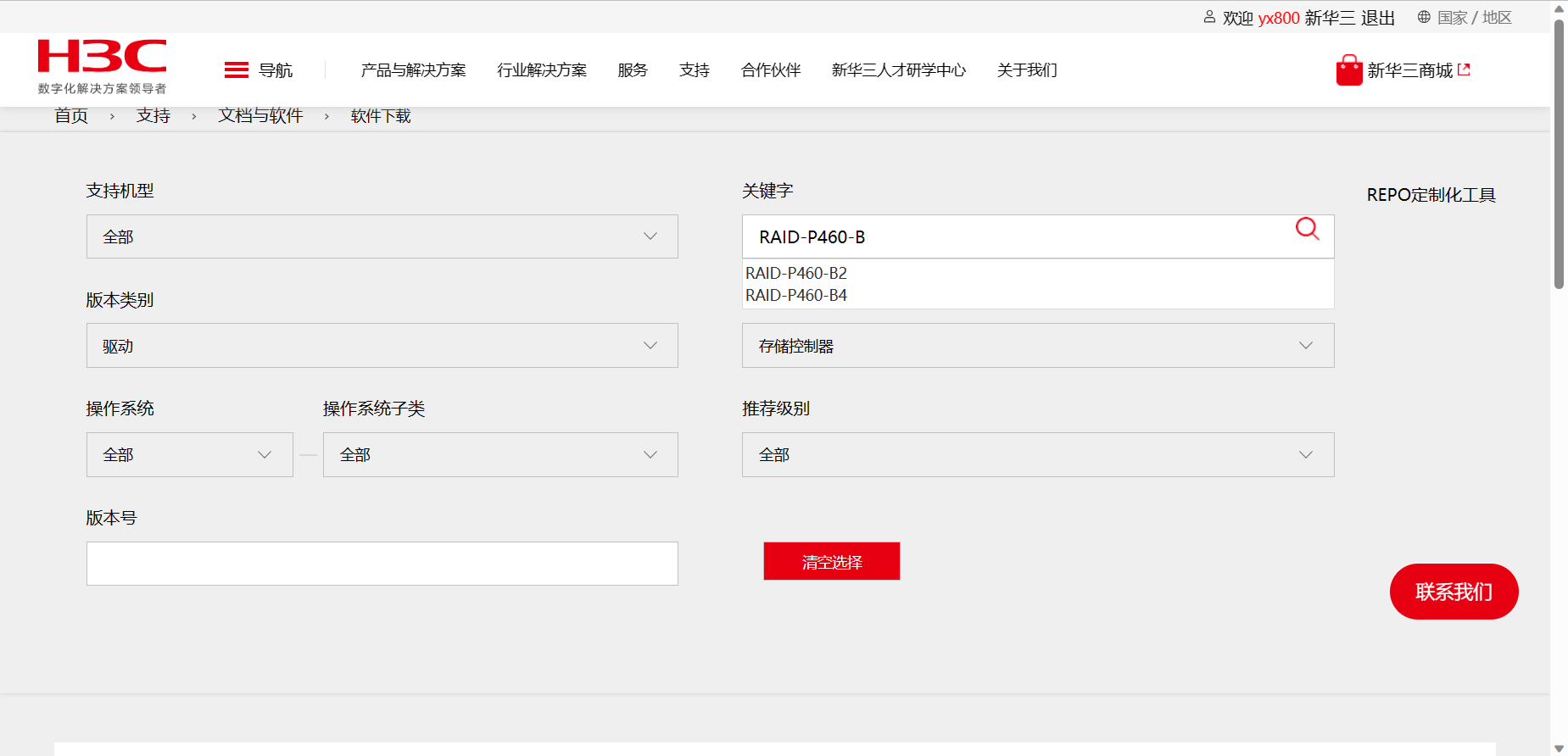This screenshot has height=756, width=1568.
Task: Click the user profile icon
Action: click(x=1209, y=17)
